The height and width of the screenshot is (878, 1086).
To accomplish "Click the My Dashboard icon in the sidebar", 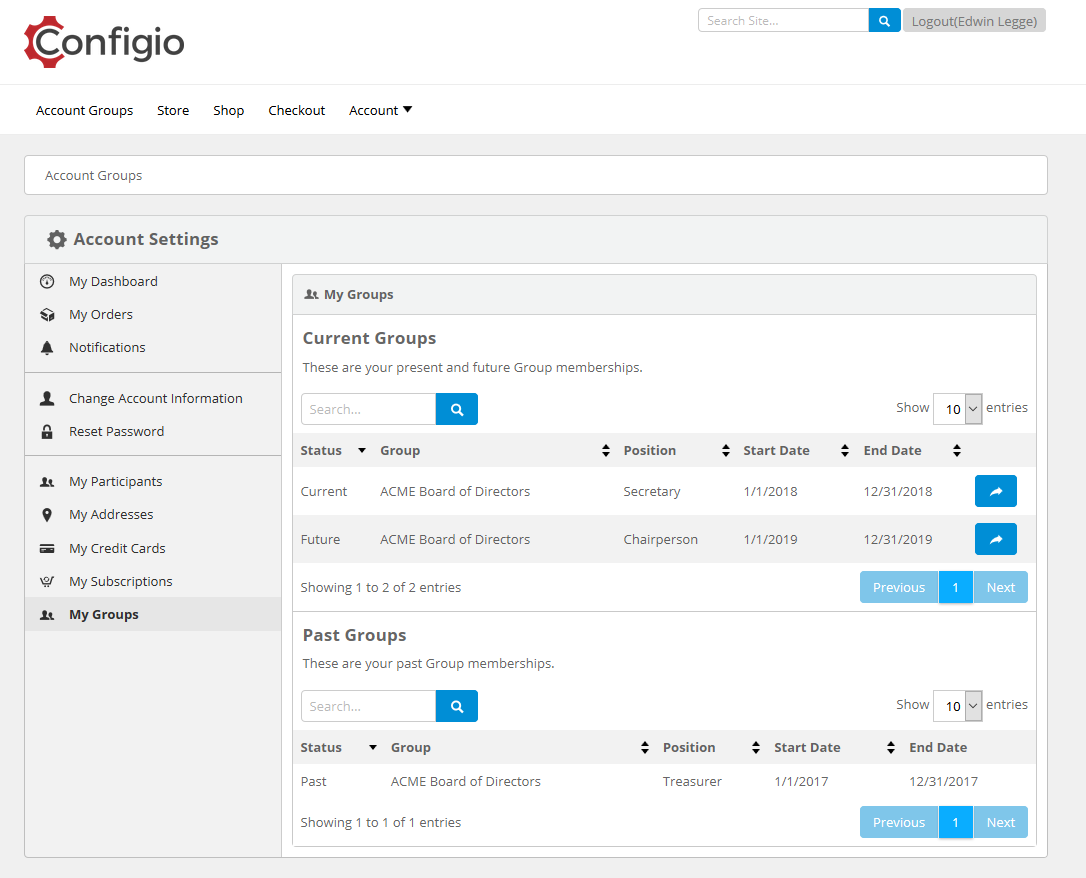I will coord(46,281).
